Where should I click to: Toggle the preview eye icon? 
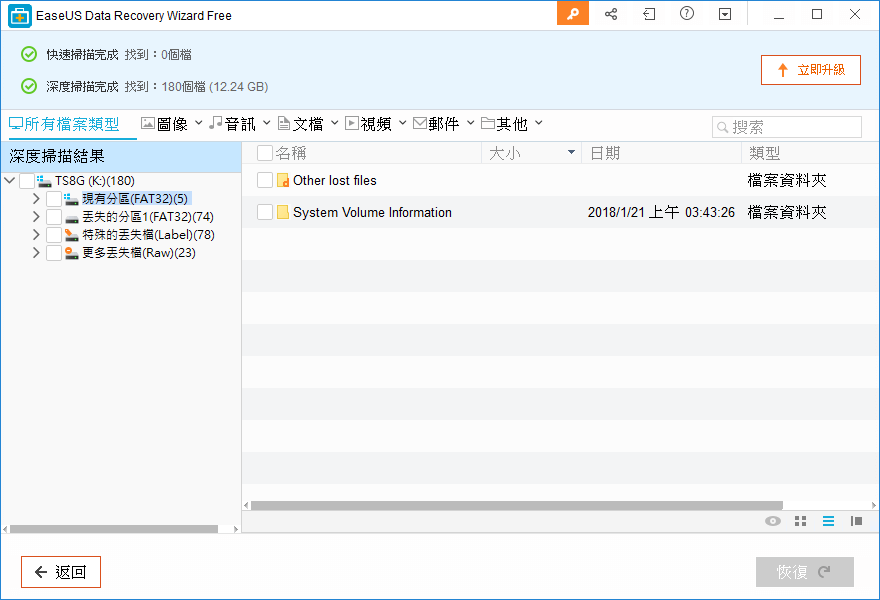pos(772,521)
